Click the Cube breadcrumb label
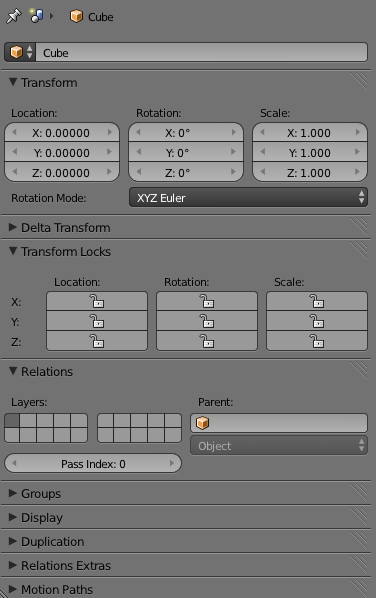The width and height of the screenshot is (376, 598). [x=101, y=17]
